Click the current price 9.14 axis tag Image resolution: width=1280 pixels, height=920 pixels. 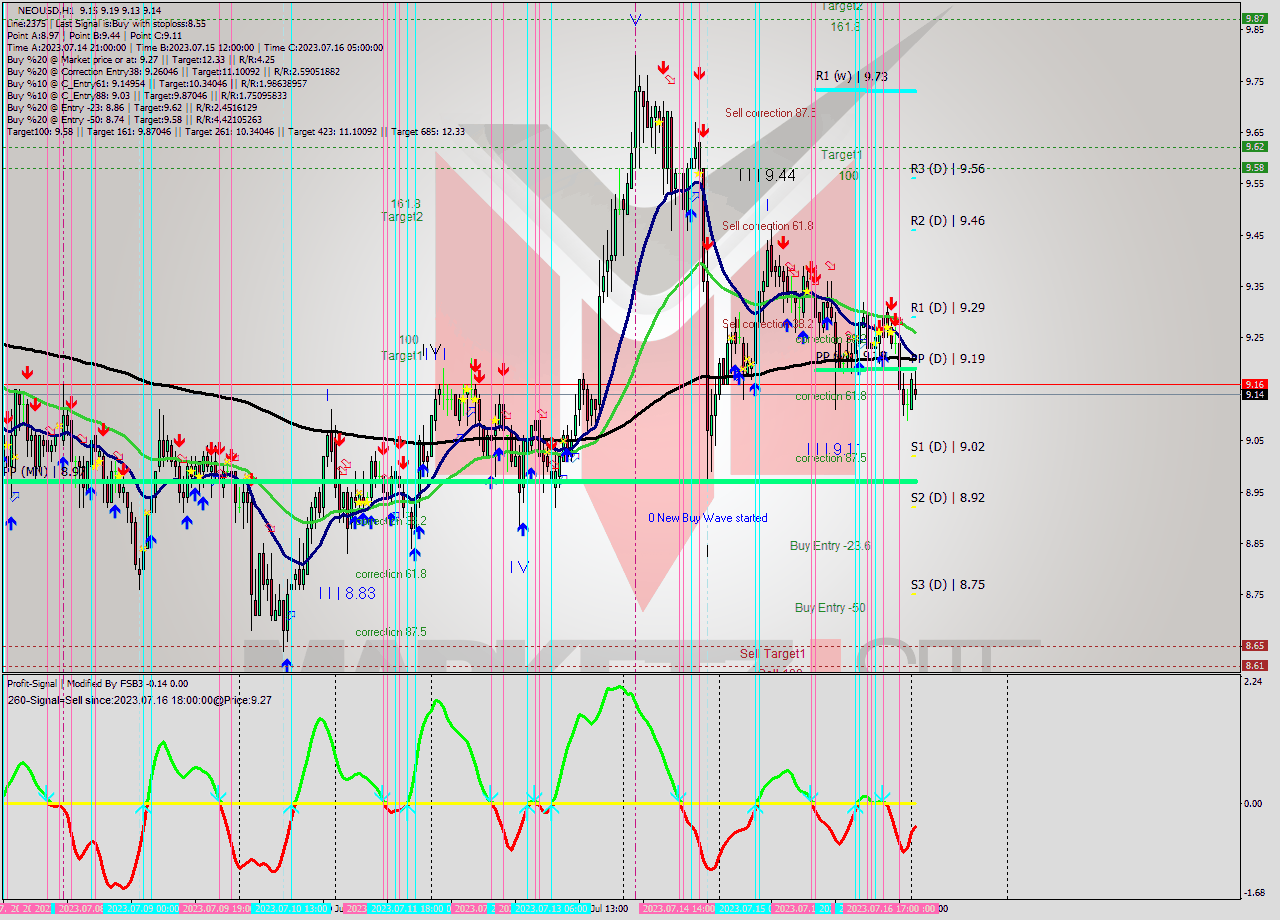click(x=1254, y=394)
